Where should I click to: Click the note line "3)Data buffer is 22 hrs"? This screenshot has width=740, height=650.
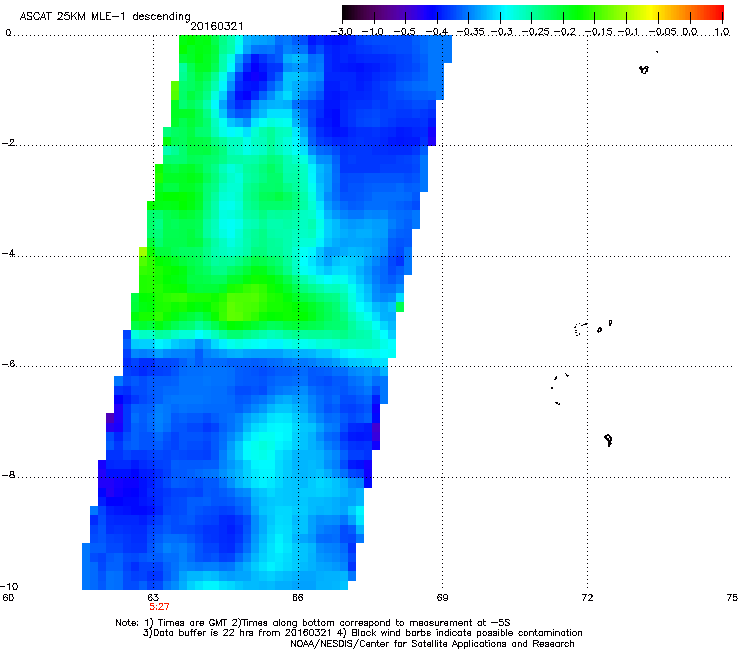tap(362, 633)
